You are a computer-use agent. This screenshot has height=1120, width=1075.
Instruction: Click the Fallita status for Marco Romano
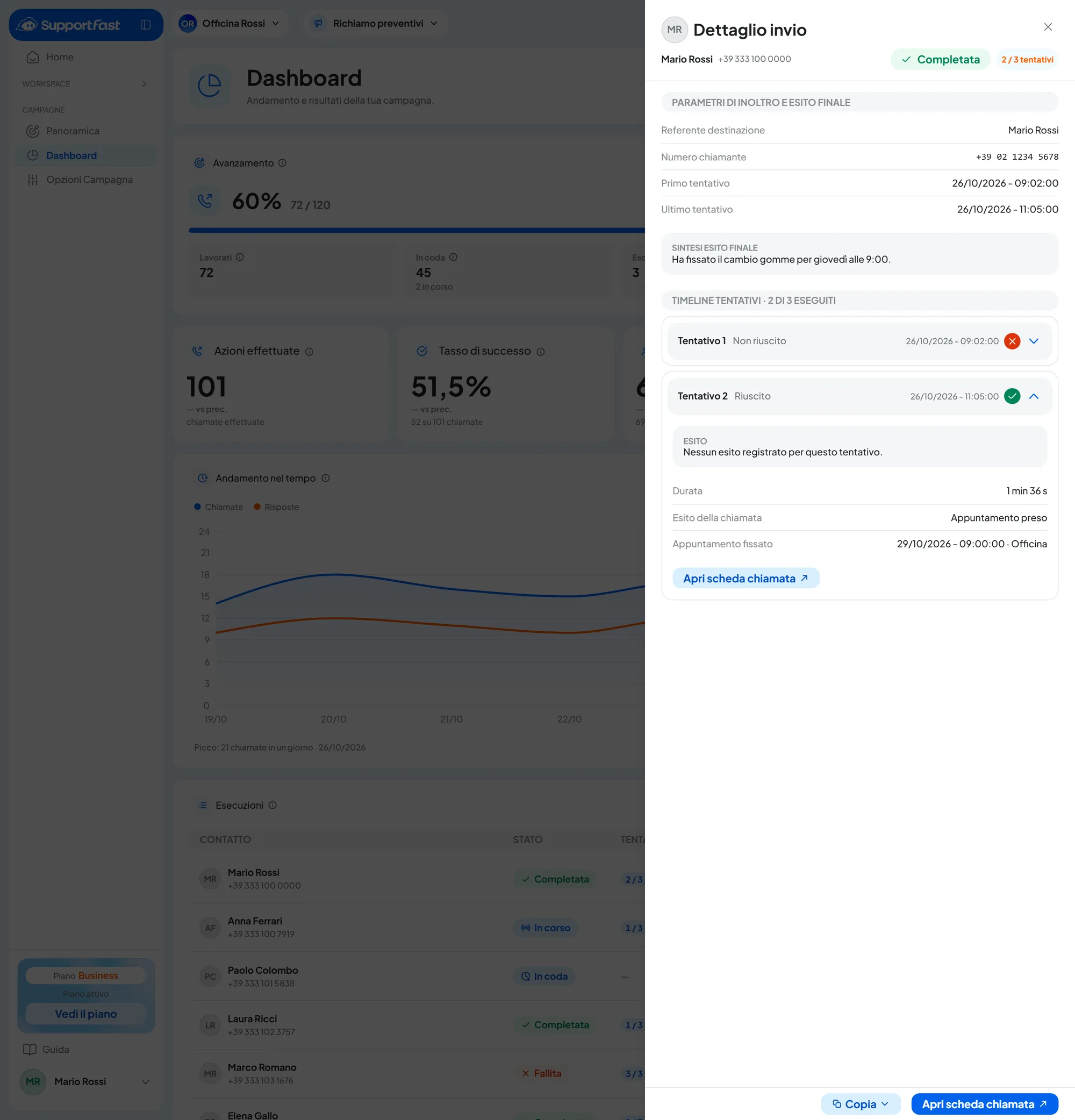coord(541,1074)
